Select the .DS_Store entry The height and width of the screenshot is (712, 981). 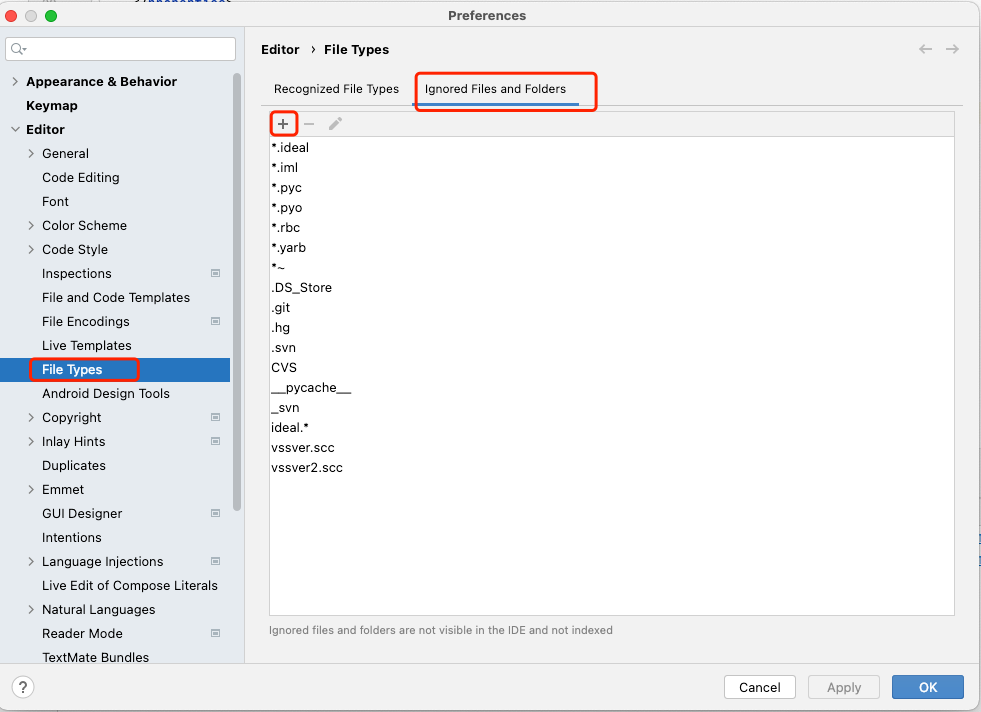pos(302,288)
